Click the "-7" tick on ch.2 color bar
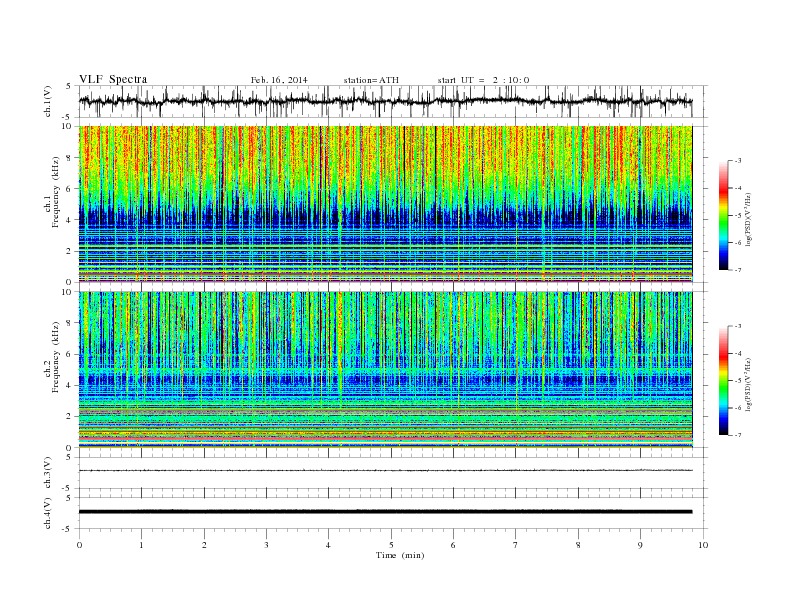Viewport: 792px width, 612px height. coord(738,435)
